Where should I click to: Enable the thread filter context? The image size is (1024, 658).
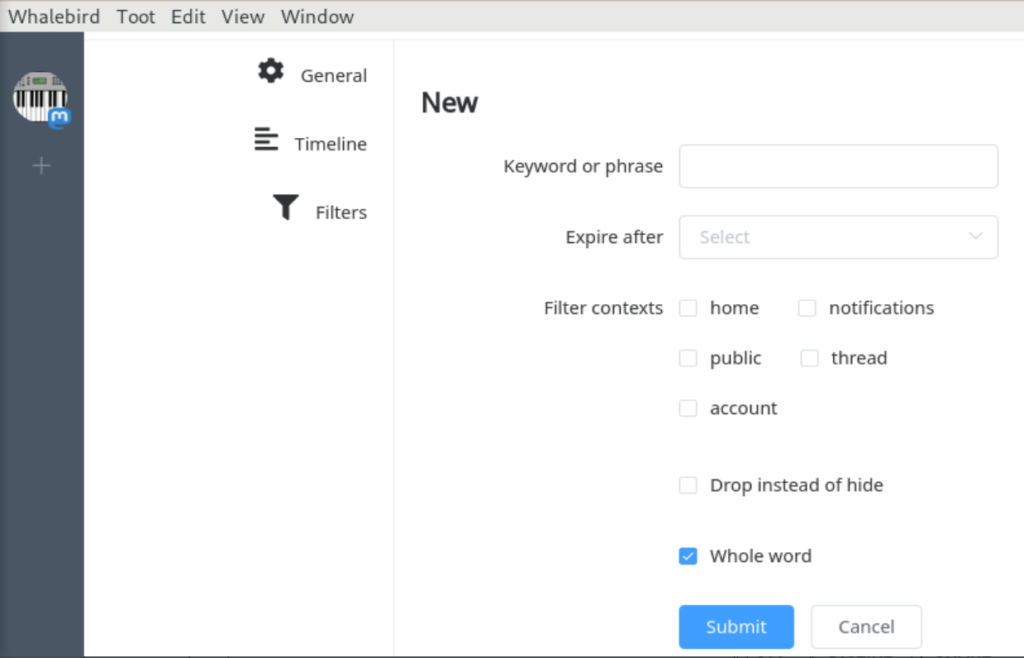pyautogui.click(x=809, y=358)
